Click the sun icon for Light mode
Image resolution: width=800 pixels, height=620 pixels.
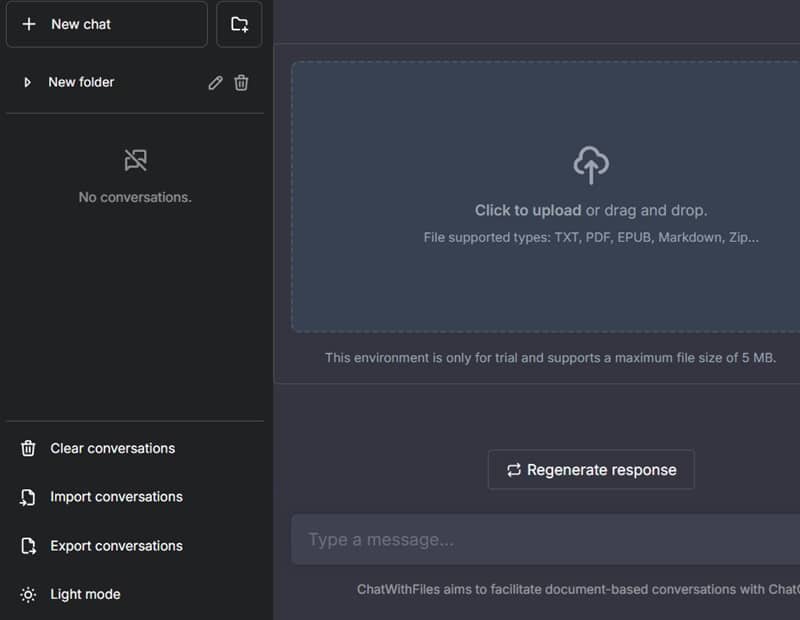coord(28,595)
